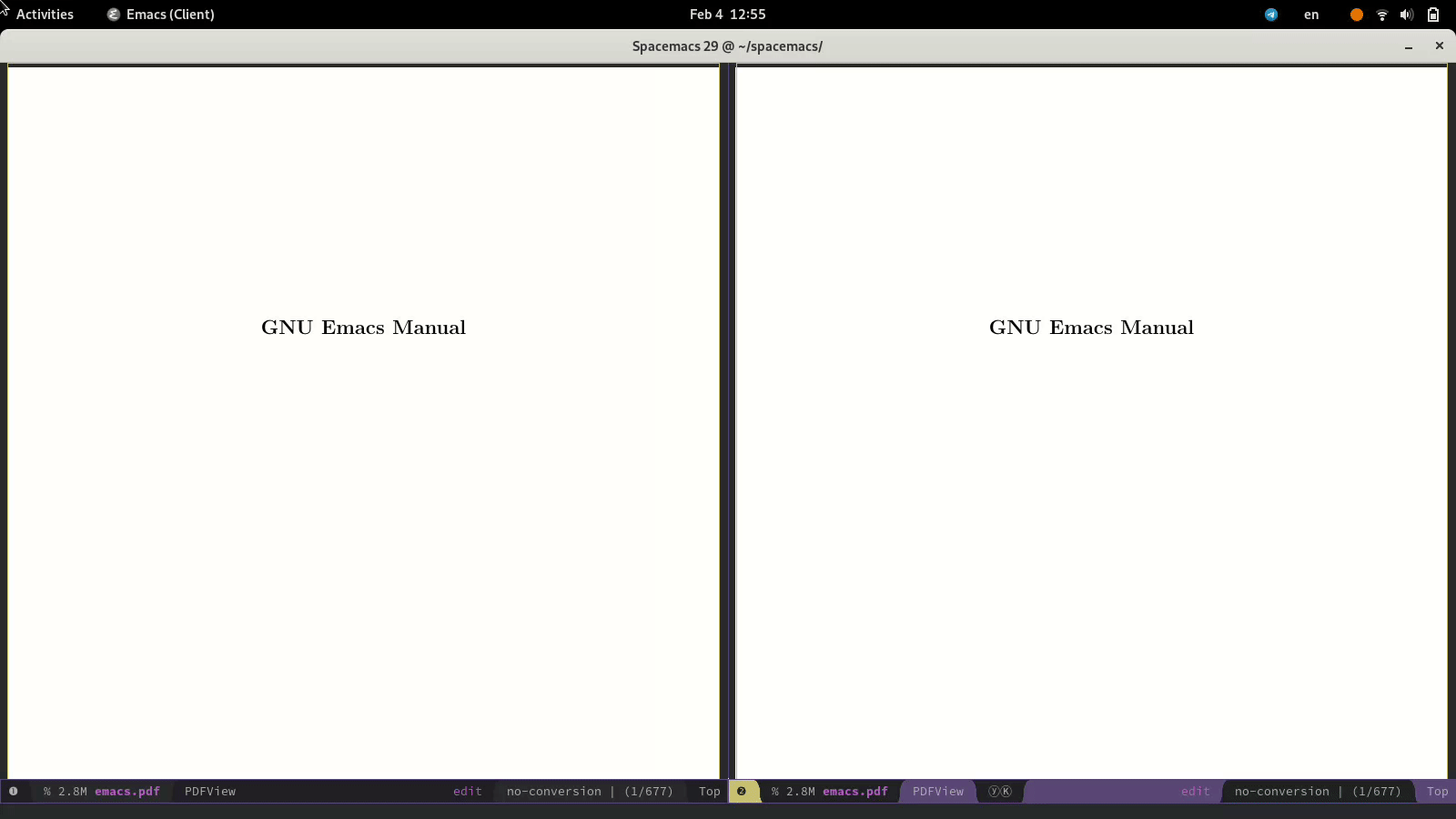This screenshot has height=819, width=1456.
Task: Click 'Top' position in left modeline
Action: (710, 792)
